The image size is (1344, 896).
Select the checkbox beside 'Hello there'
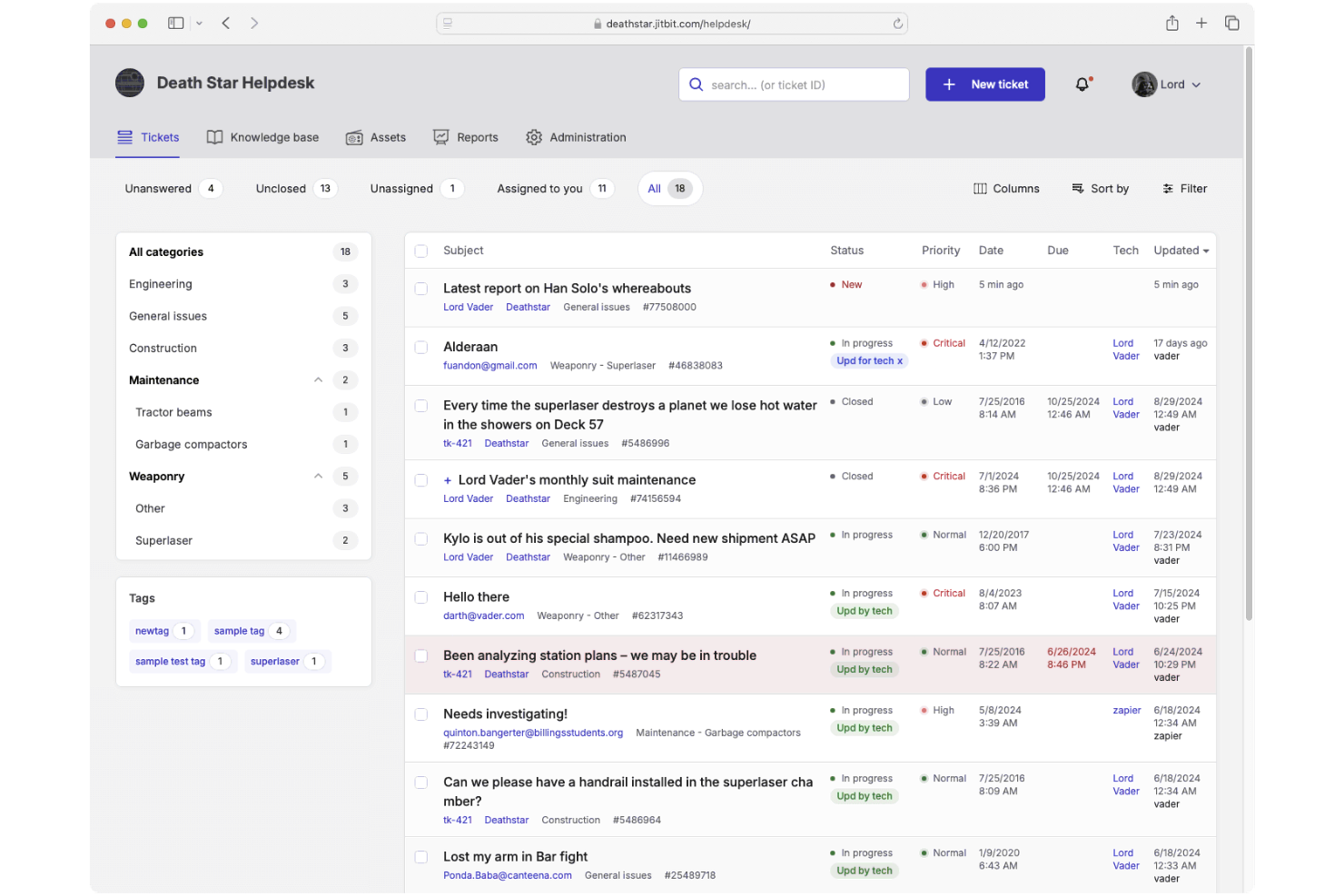(420, 597)
